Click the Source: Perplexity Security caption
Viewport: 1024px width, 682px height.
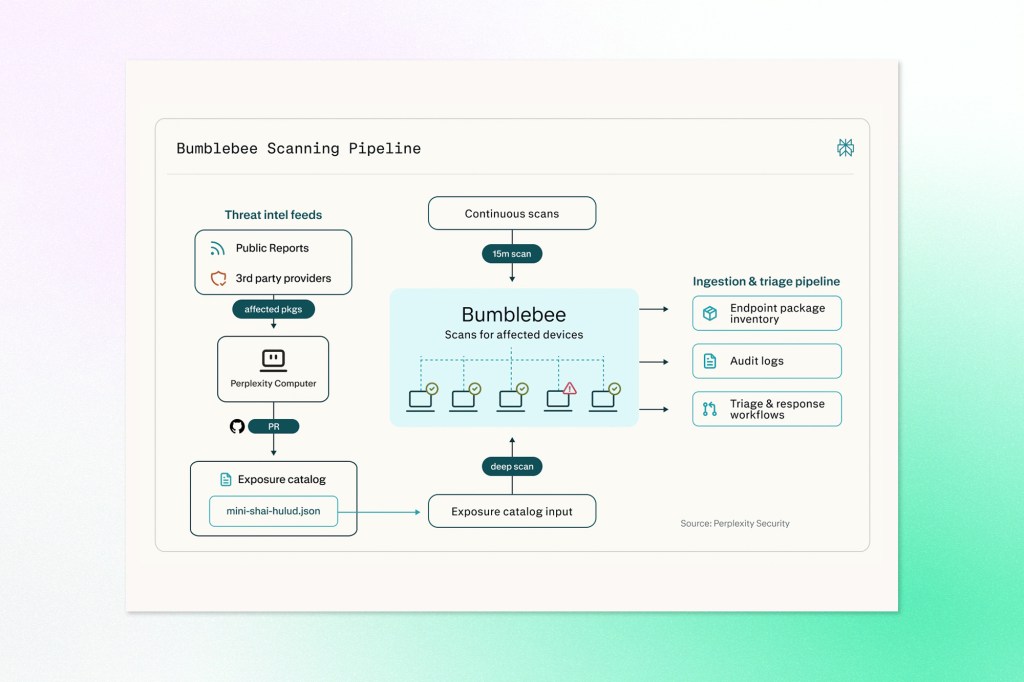pyautogui.click(x=735, y=523)
